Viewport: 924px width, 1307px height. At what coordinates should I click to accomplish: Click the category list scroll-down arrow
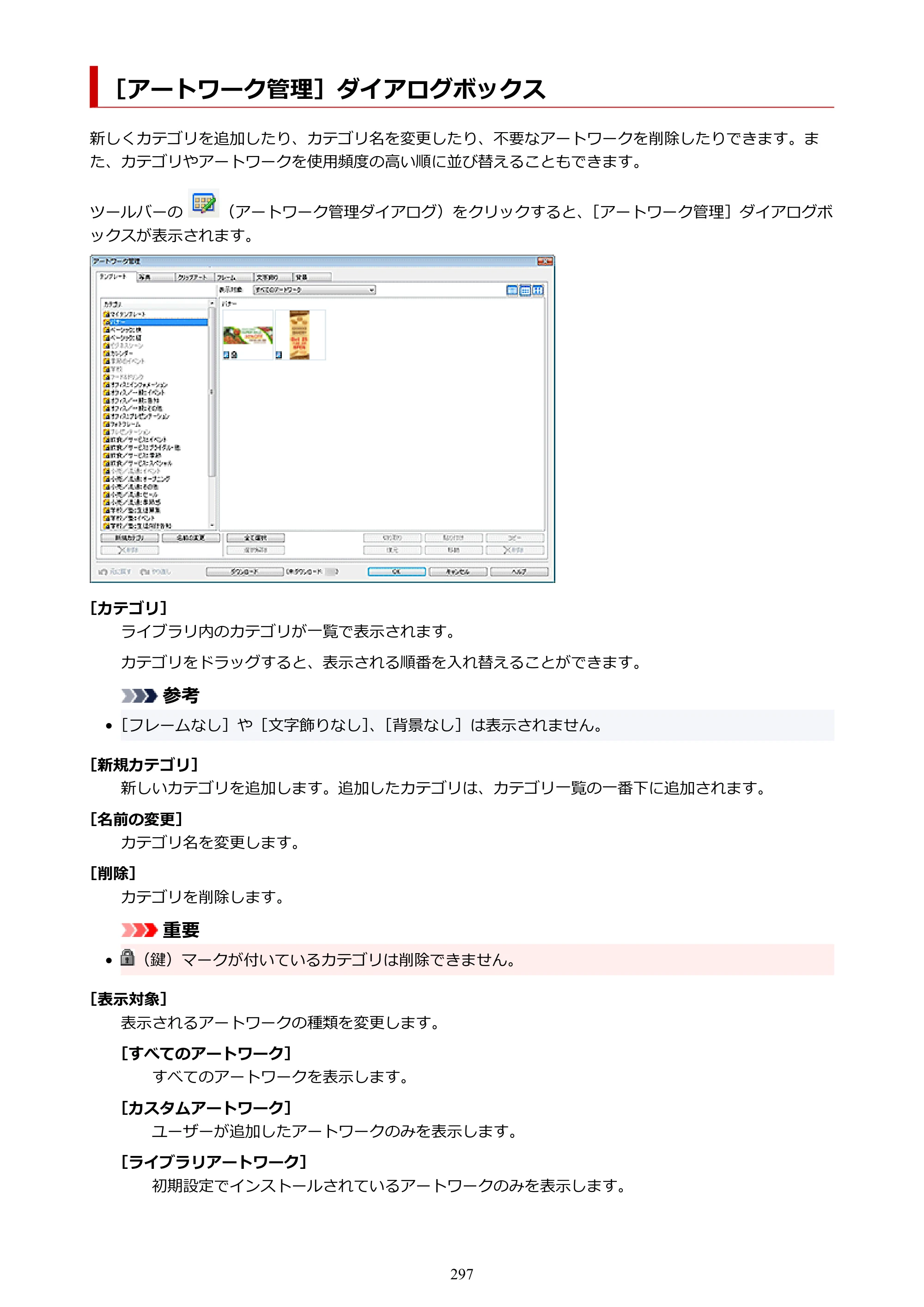pyautogui.click(x=212, y=526)
